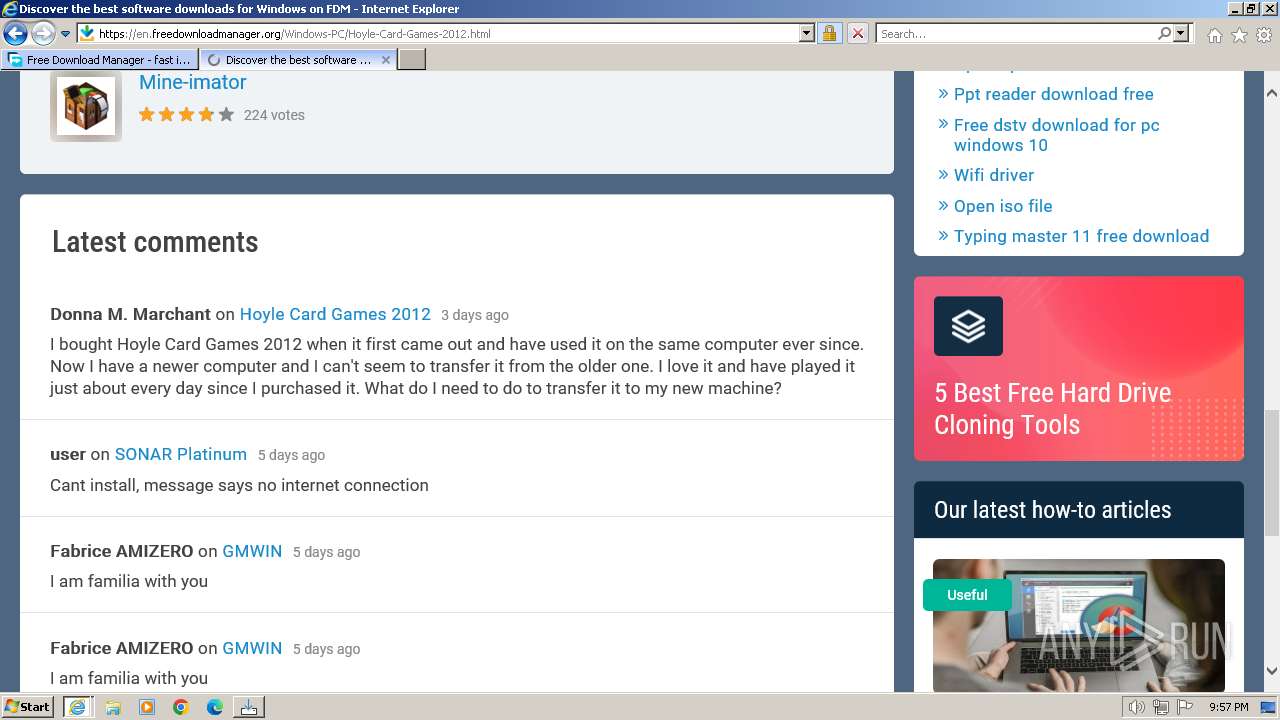Go forward with the browser Forward arrow

(42, 34)
